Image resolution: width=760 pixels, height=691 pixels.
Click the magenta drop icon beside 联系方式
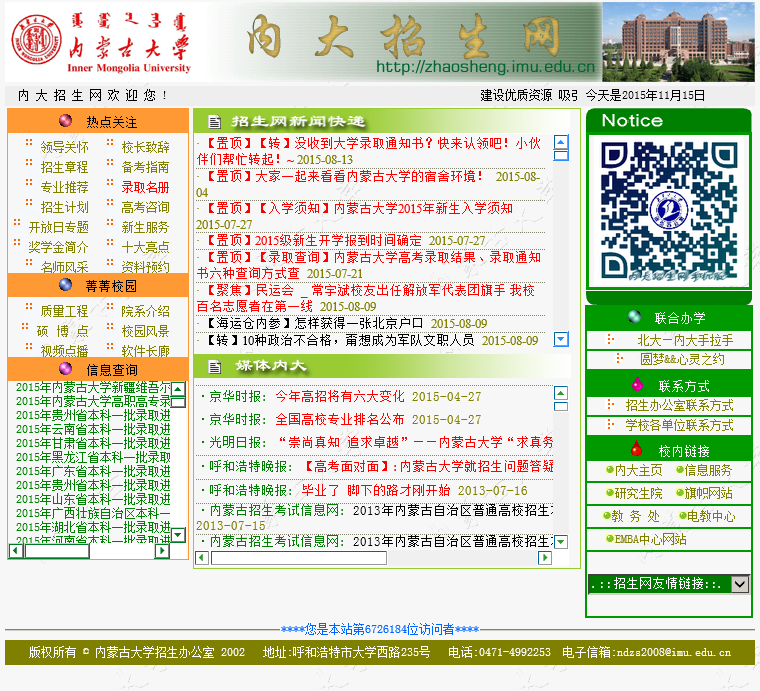click(x=637, y=383)
